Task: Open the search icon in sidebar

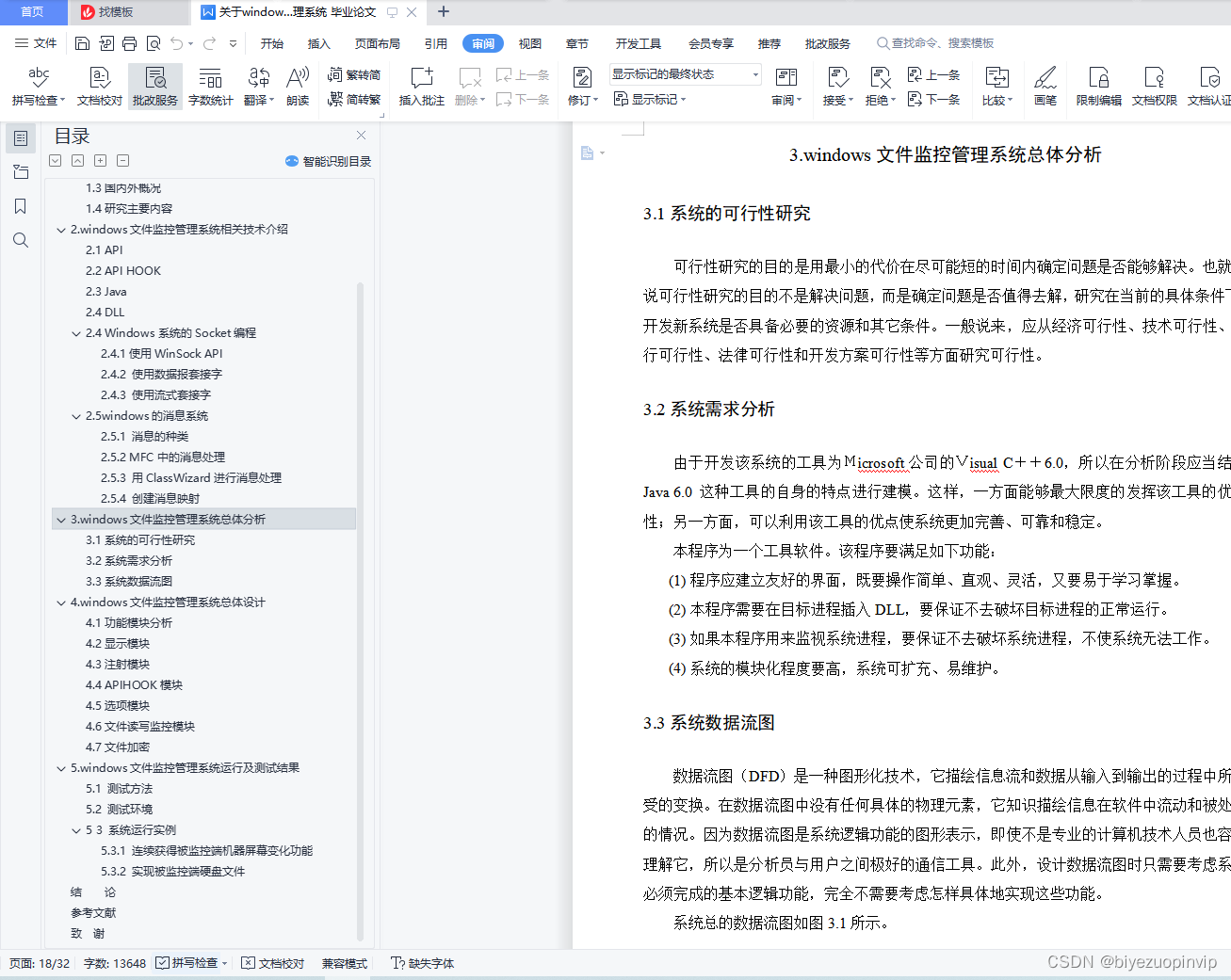Action: 21,240
